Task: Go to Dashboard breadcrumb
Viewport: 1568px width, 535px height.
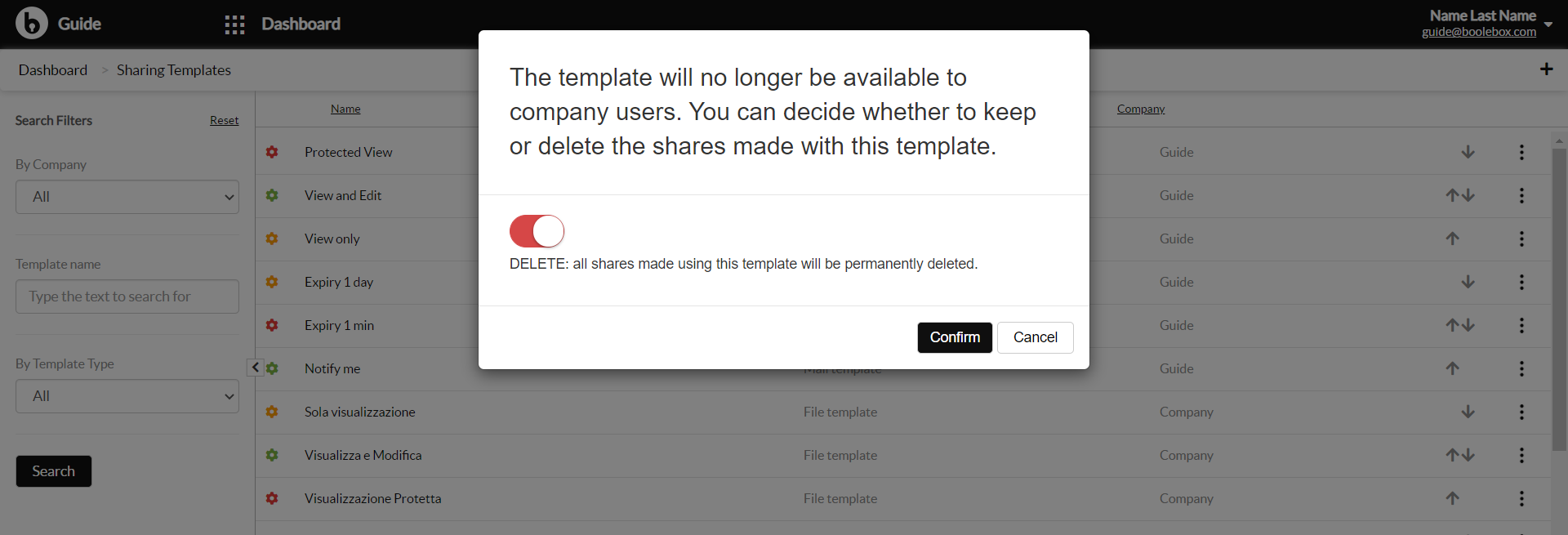Action: (53, 70)
